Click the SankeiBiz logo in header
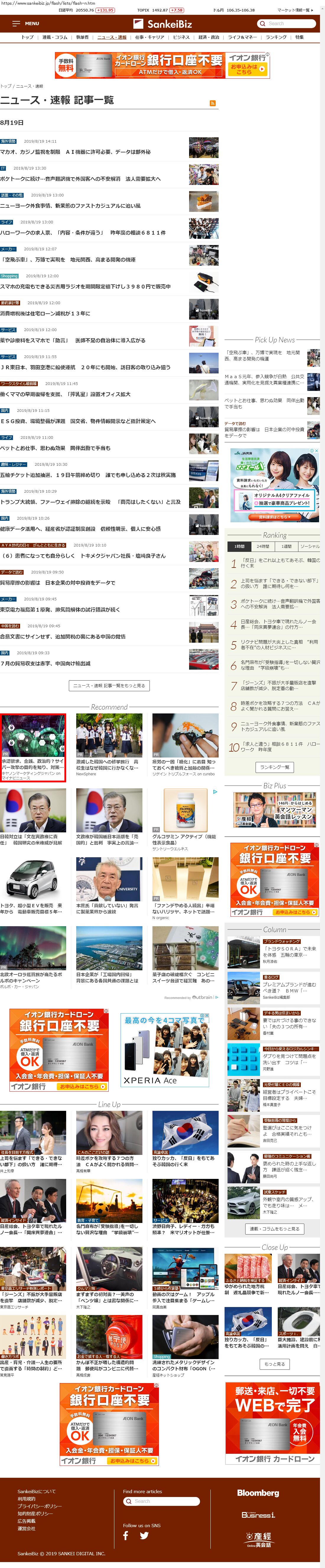This screenshot has height=1568, width=325. (x=162, y=24)
